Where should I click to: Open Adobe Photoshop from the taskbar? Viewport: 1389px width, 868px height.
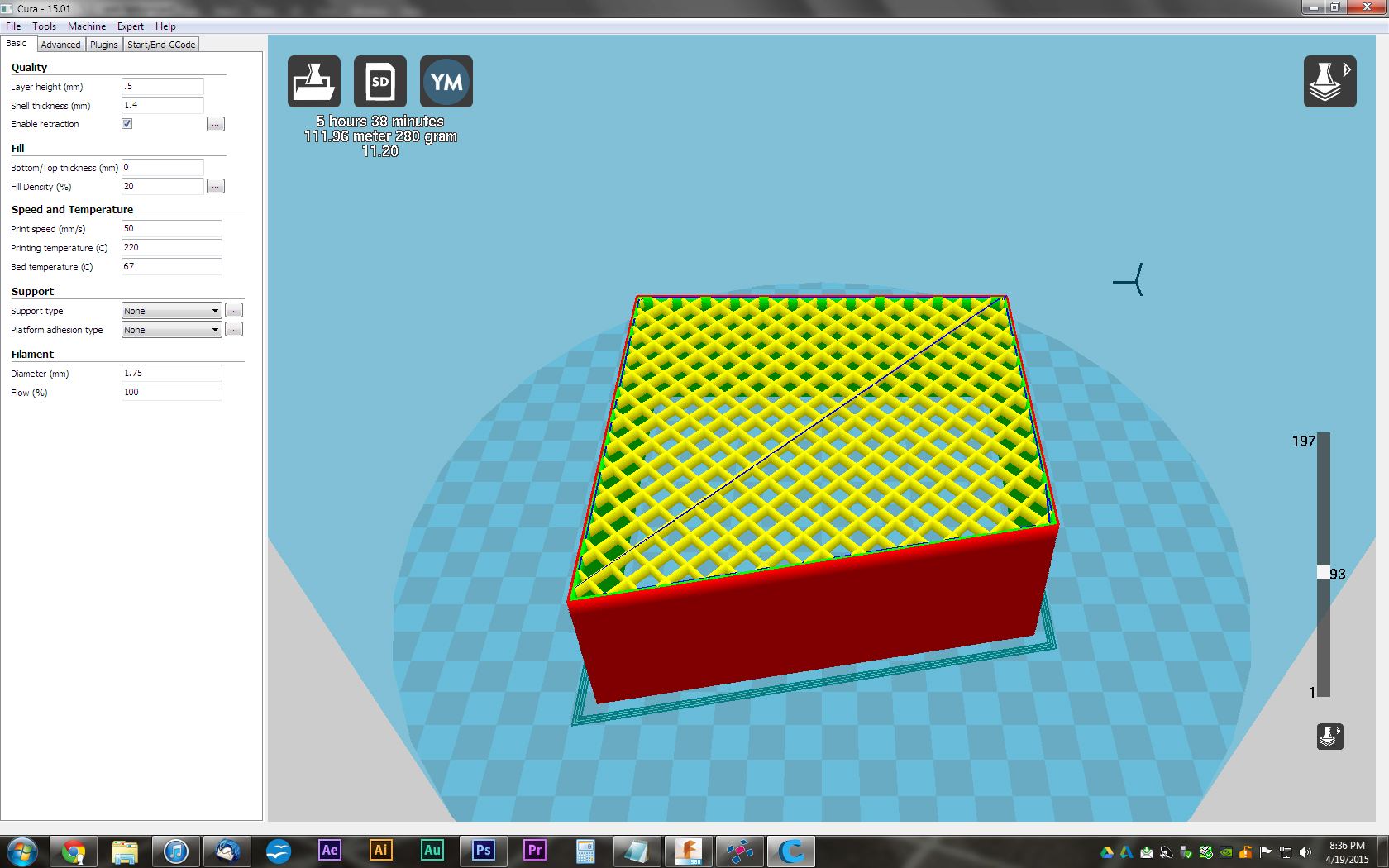[483, 851]
